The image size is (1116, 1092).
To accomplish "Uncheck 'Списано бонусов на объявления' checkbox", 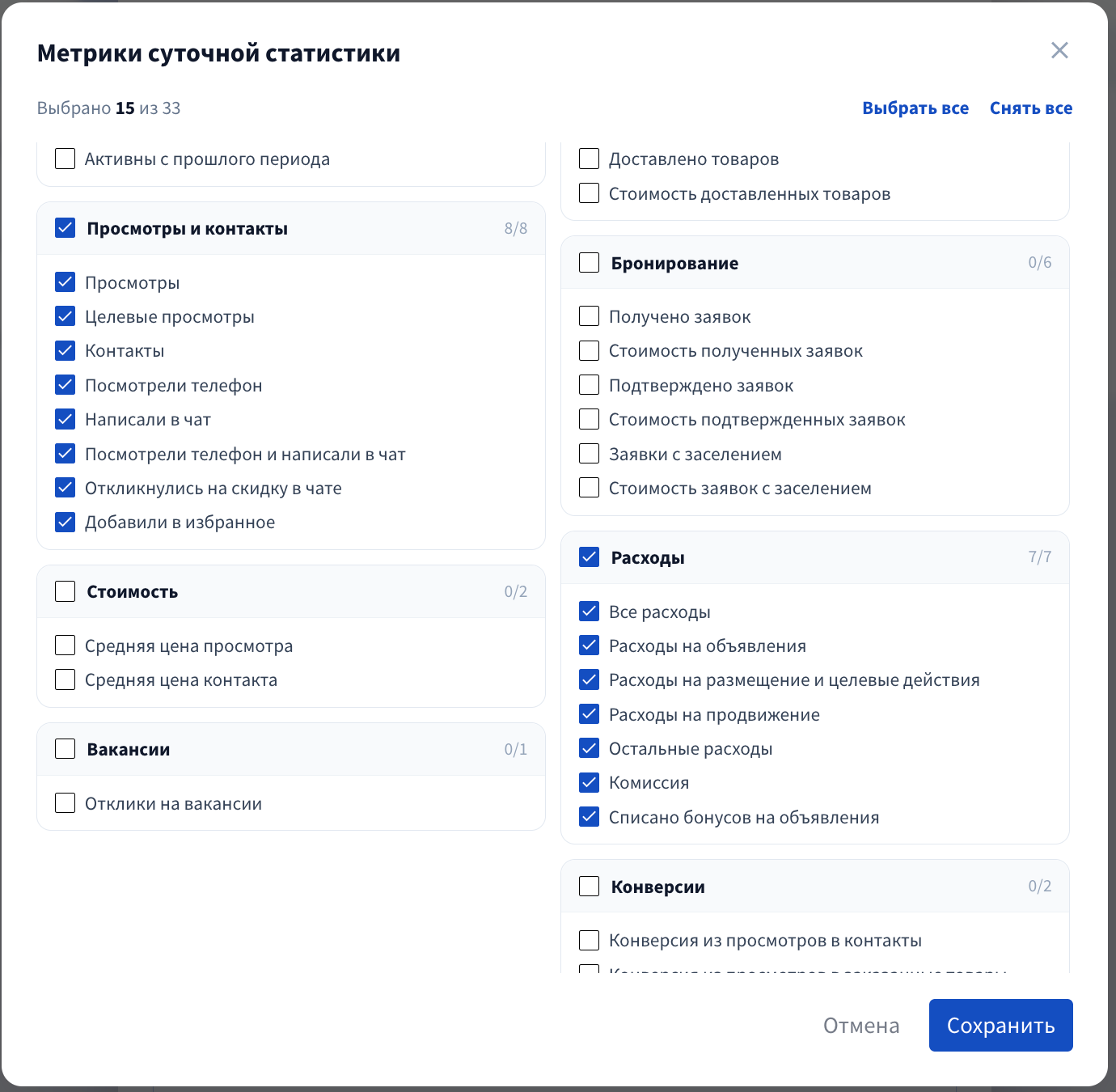I will [x=590, y=817].
